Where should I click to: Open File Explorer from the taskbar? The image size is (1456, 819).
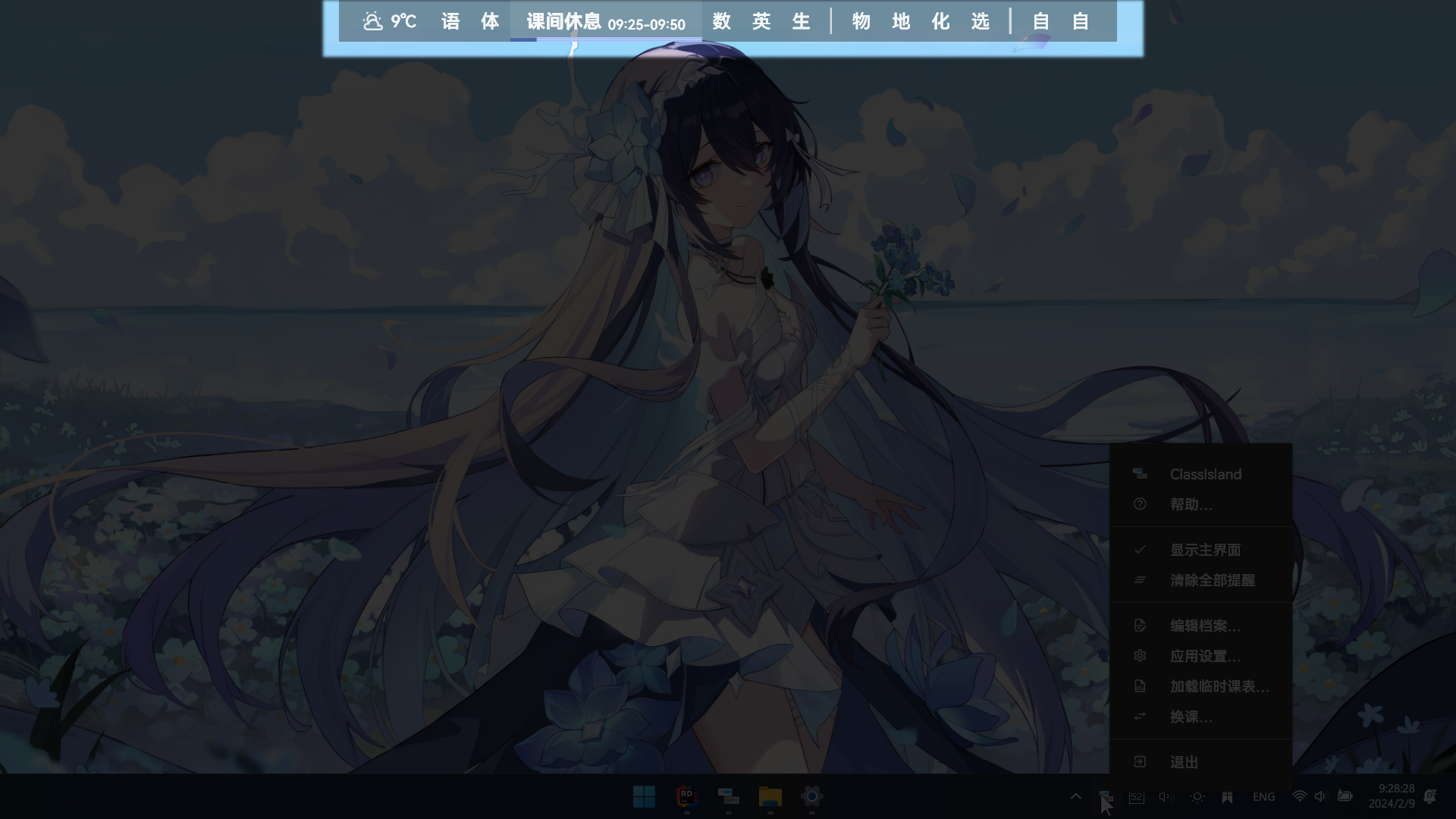pos(770,796)
